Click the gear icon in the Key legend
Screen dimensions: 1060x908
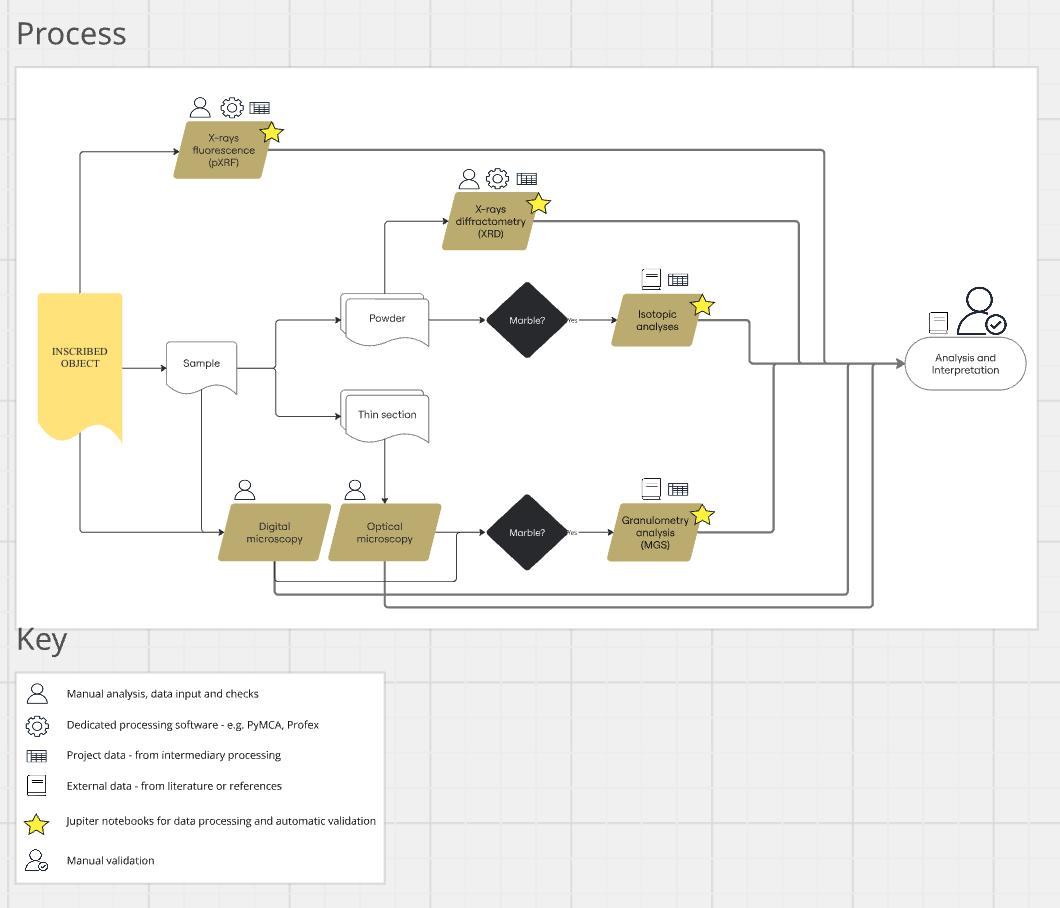pyautogui.click(x=37, y=726)
